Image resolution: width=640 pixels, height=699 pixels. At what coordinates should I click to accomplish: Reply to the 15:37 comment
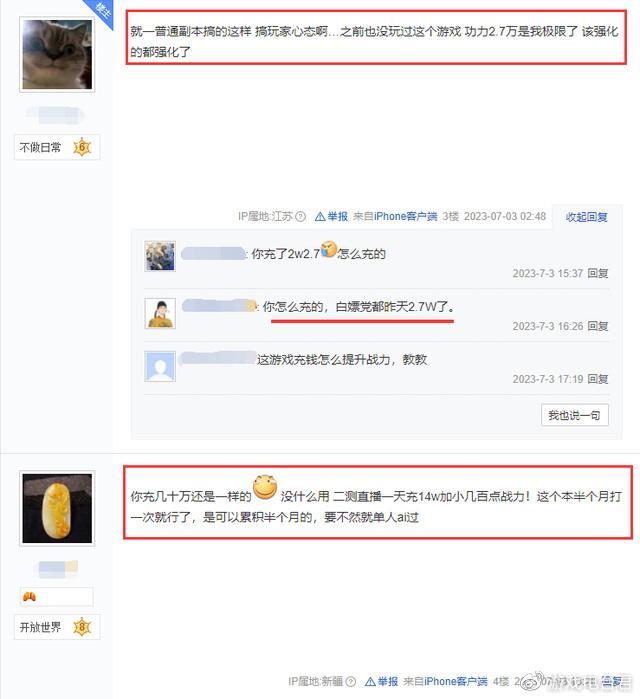[598, 273]
